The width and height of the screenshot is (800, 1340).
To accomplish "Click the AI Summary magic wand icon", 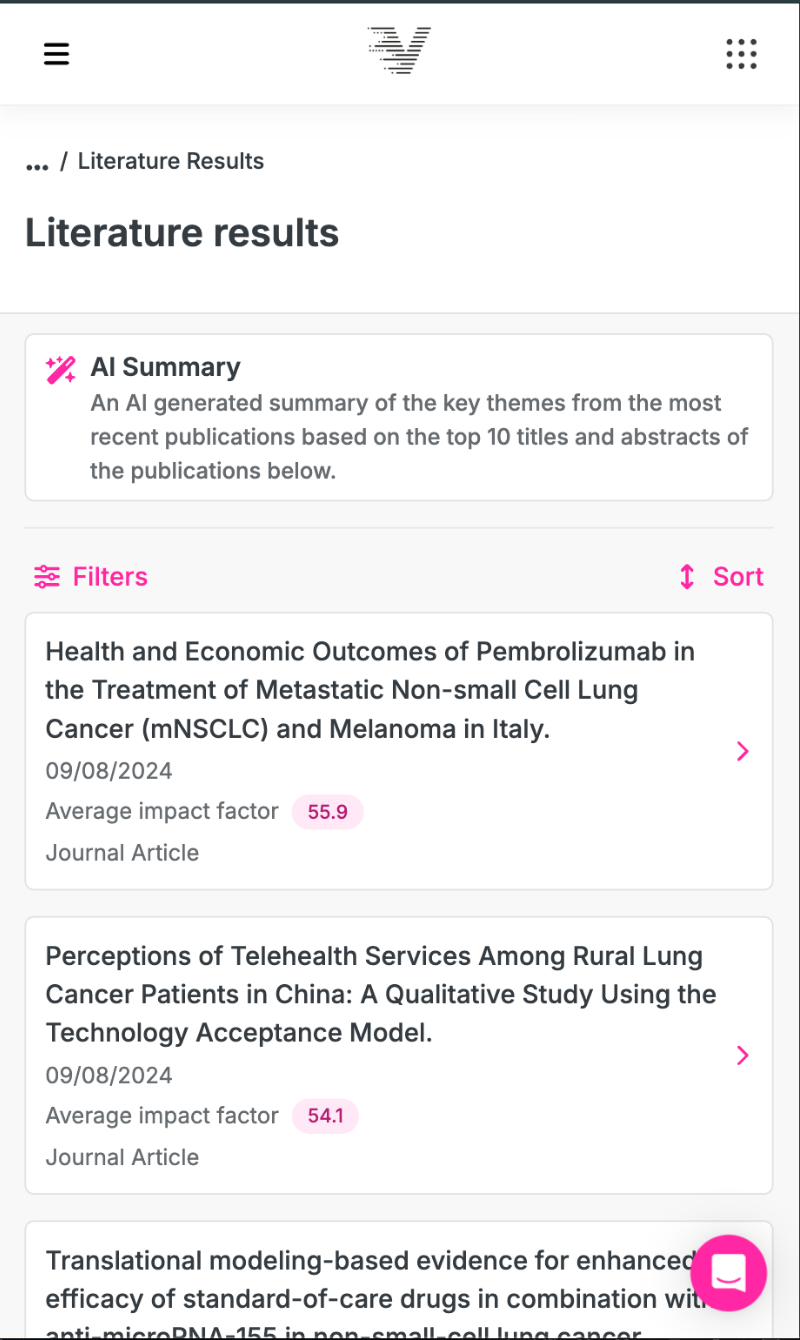I will [61, 369].
